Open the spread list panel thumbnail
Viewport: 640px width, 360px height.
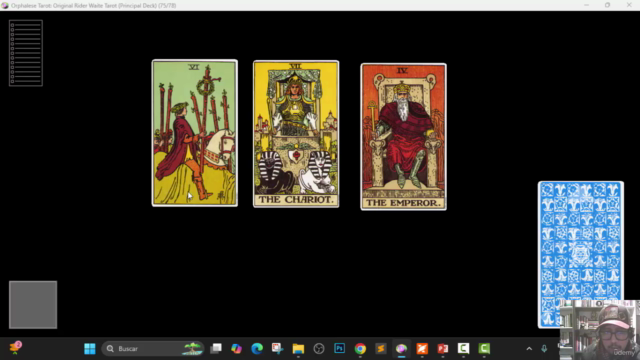[x=26, y=53]
